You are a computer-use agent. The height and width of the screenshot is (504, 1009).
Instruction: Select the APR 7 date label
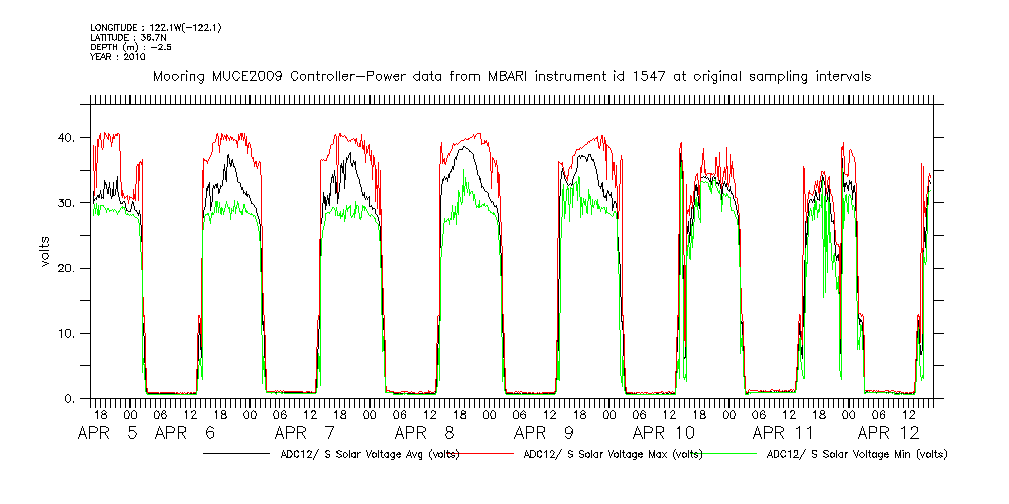[305, 434]
